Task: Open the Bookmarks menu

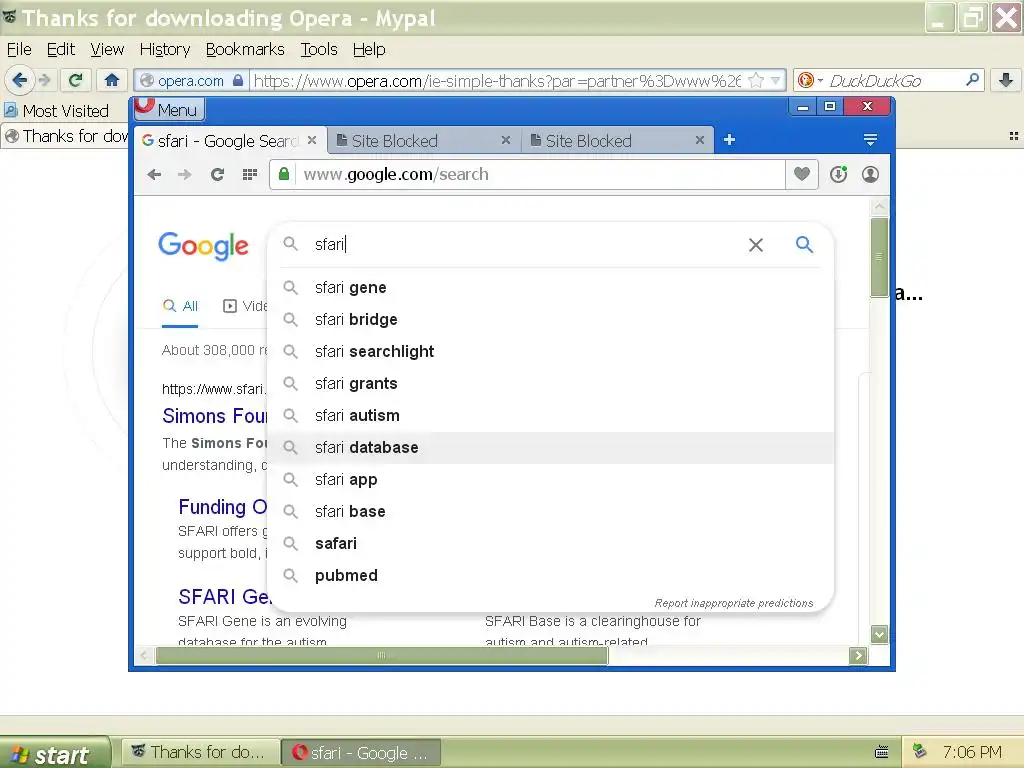Action: coord(245,50)
